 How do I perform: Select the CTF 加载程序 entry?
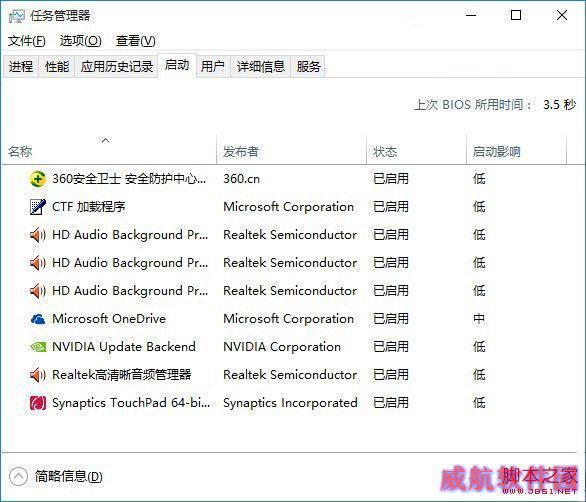[x=89, y=207]
